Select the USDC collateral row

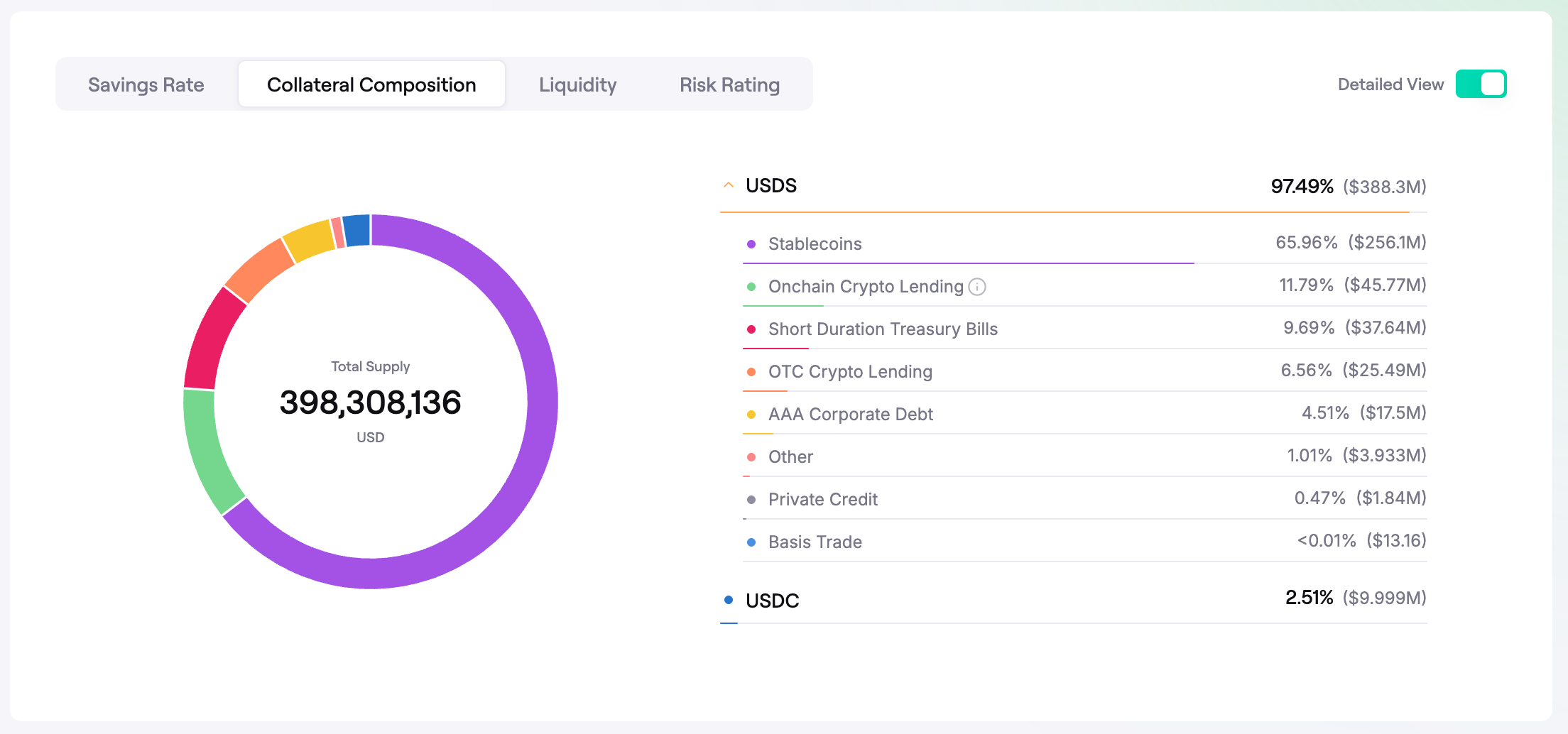click(x=772, y=601)
